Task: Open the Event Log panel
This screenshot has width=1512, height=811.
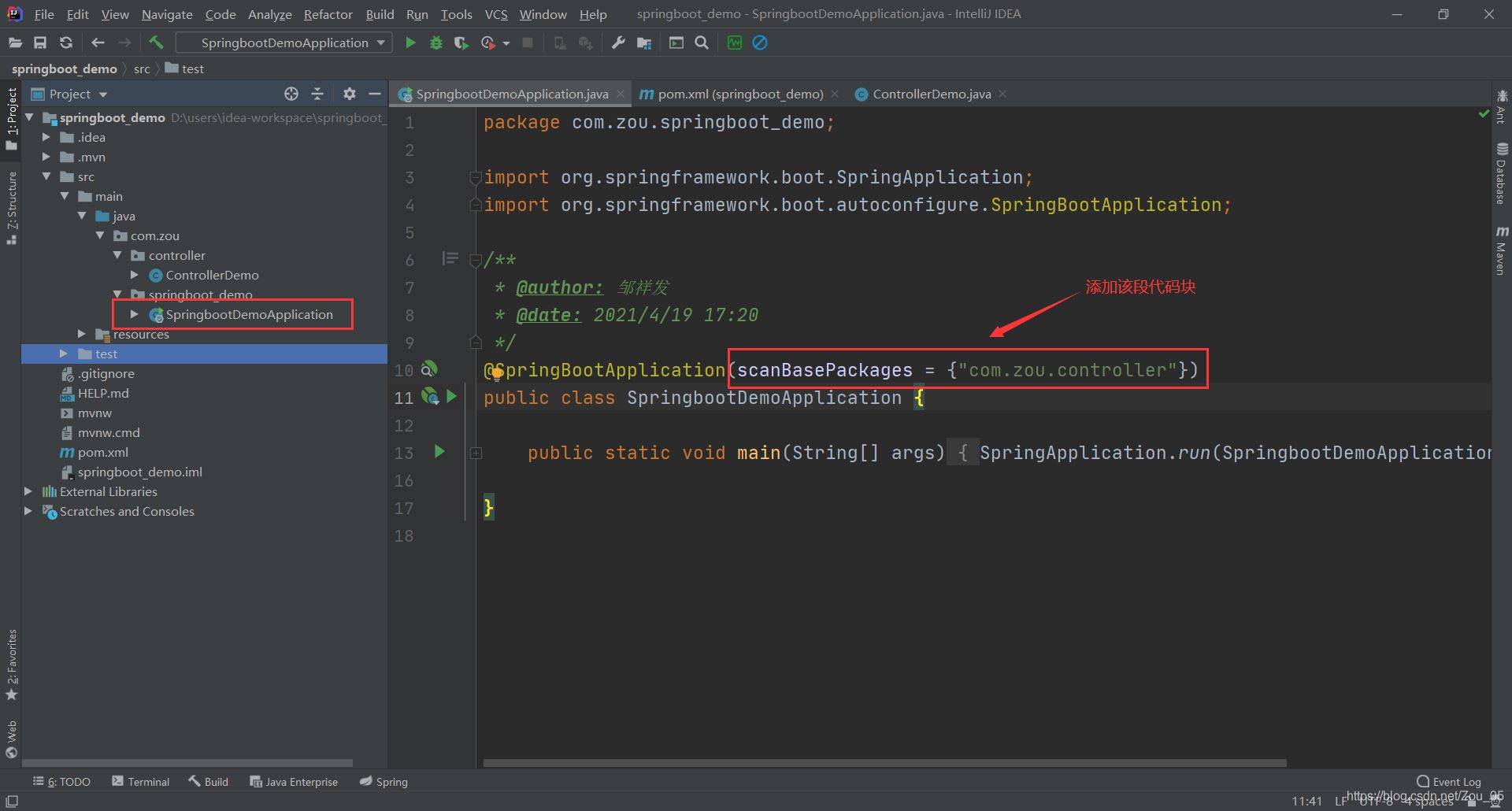Action: coord(1449,782)
